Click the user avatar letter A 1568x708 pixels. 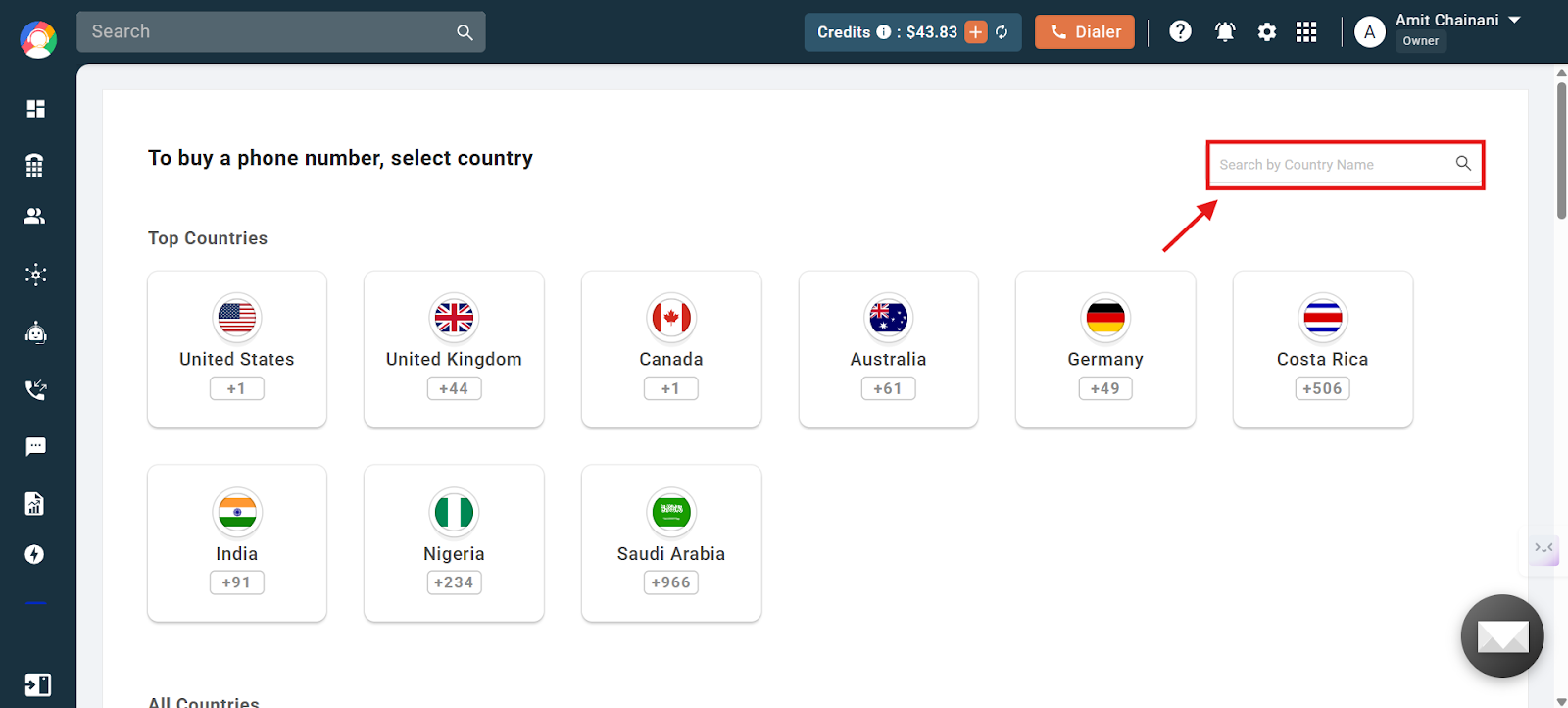(x=1370, y=32)
